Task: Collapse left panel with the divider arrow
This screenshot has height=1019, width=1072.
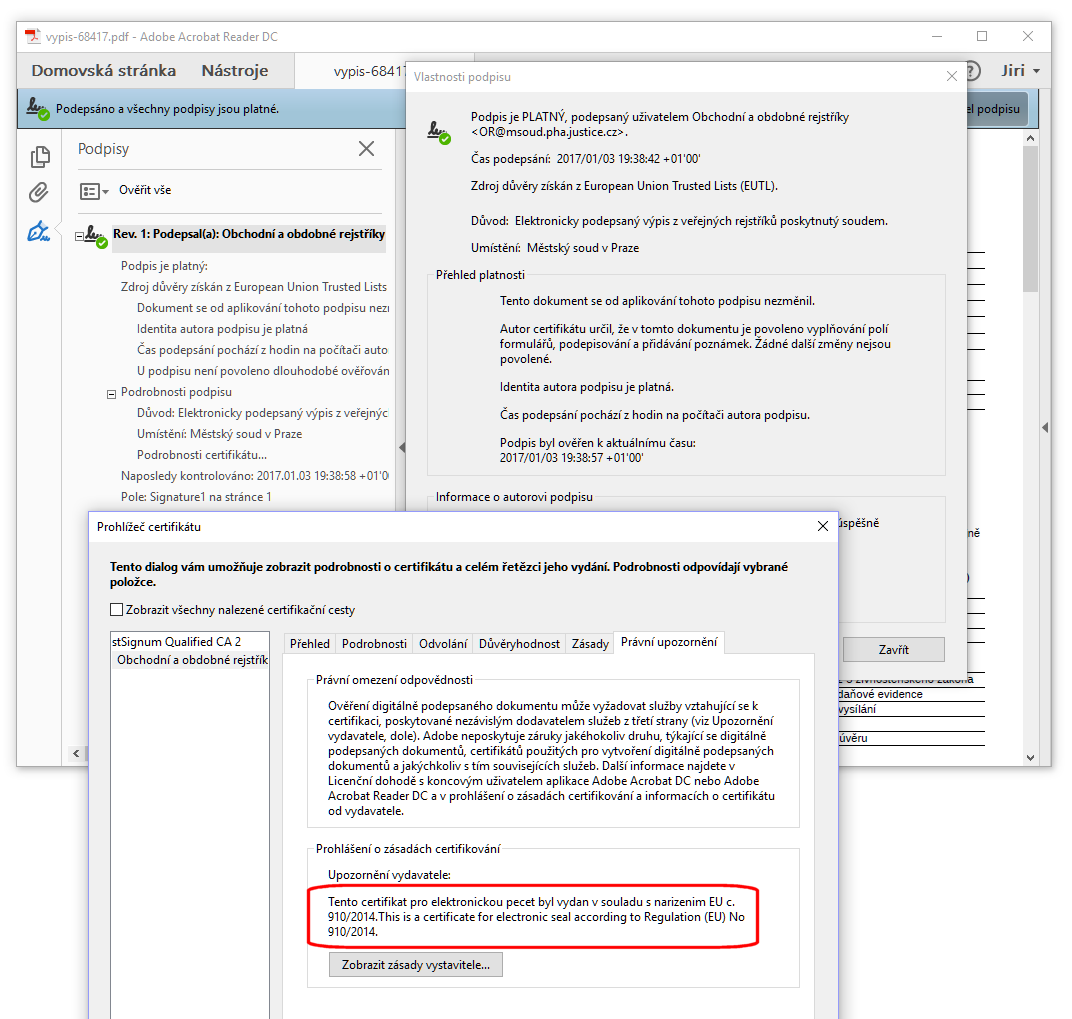Action: tap(401, 447)
